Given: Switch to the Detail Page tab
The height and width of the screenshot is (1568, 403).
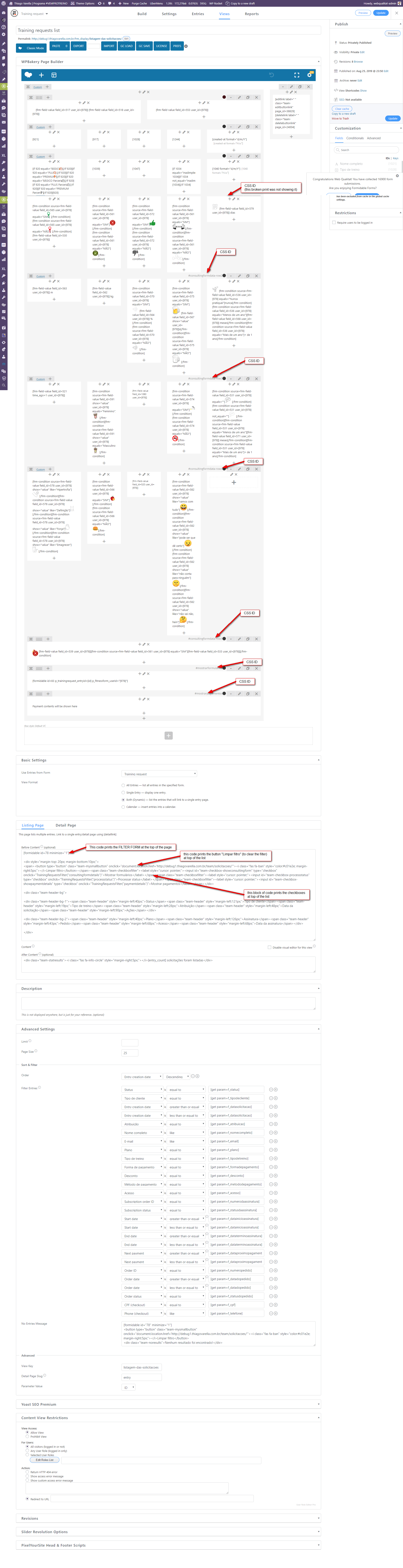Looking at the screenshot, I should pyautogui.click(x=66, y=825).
